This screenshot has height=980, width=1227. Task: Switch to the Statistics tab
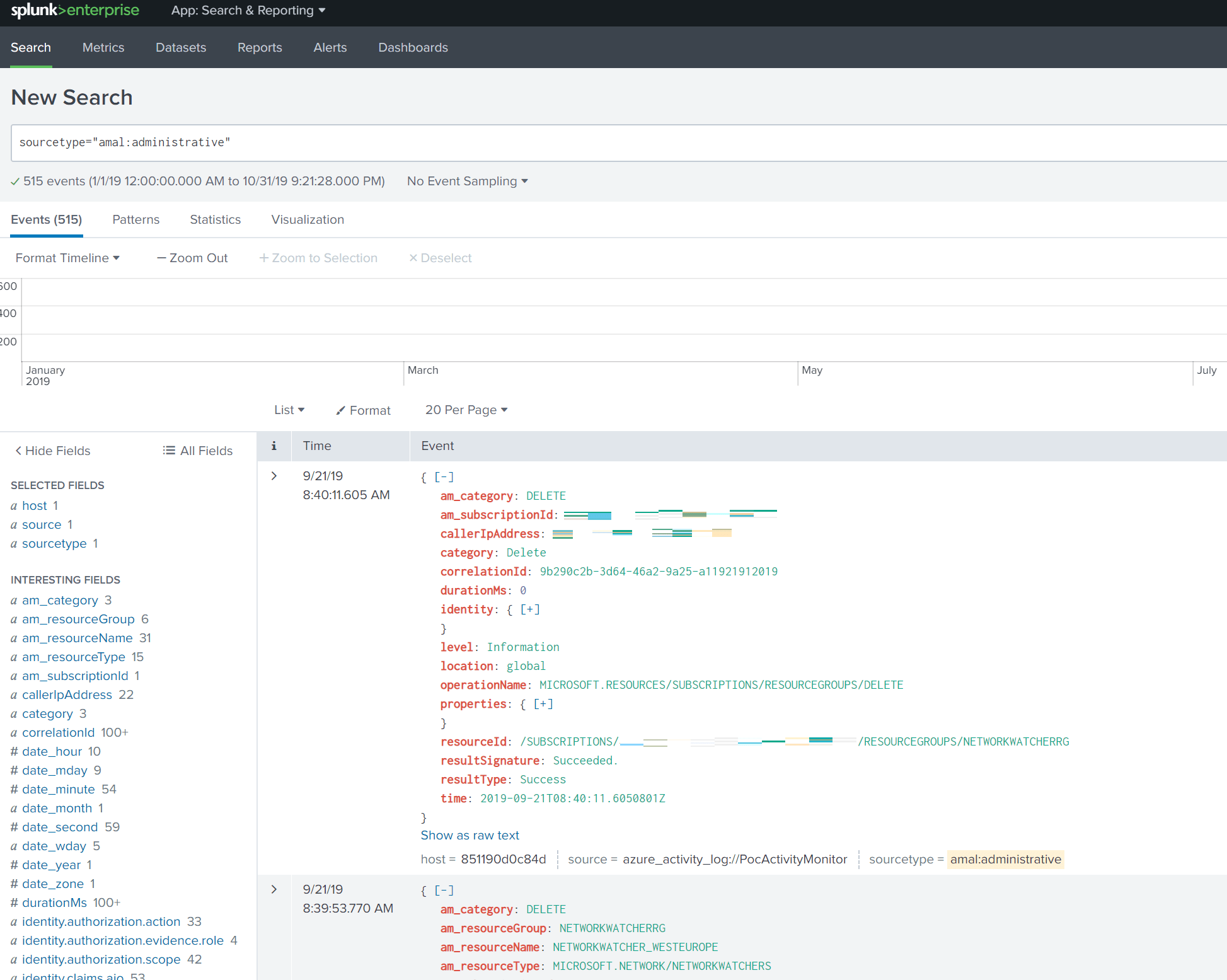point(216,219)
